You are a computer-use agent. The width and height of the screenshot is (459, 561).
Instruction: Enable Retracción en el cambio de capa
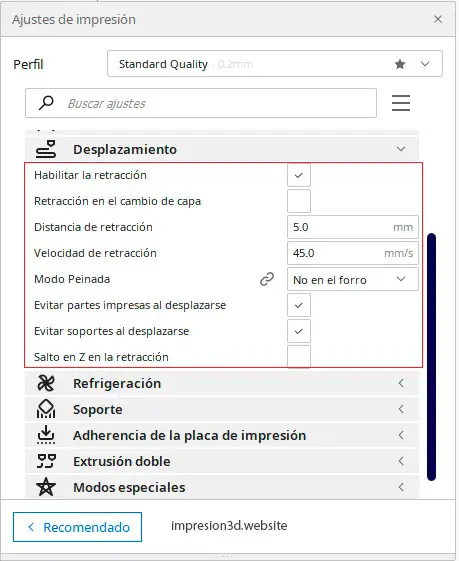[299, 201]
